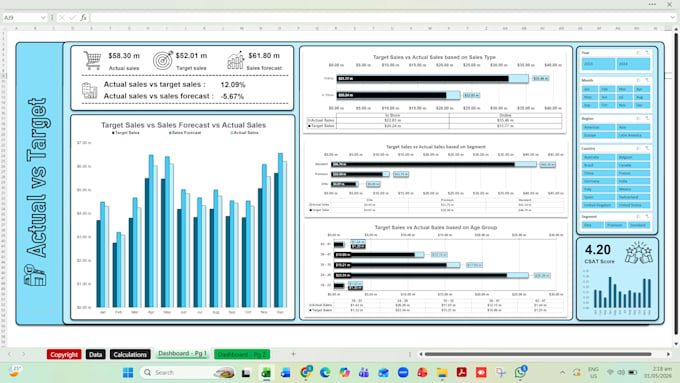The width and height of the screenshot is (680, 383).
Task: Toggle multi-select on Region slicer
Action: click(638, 118)
